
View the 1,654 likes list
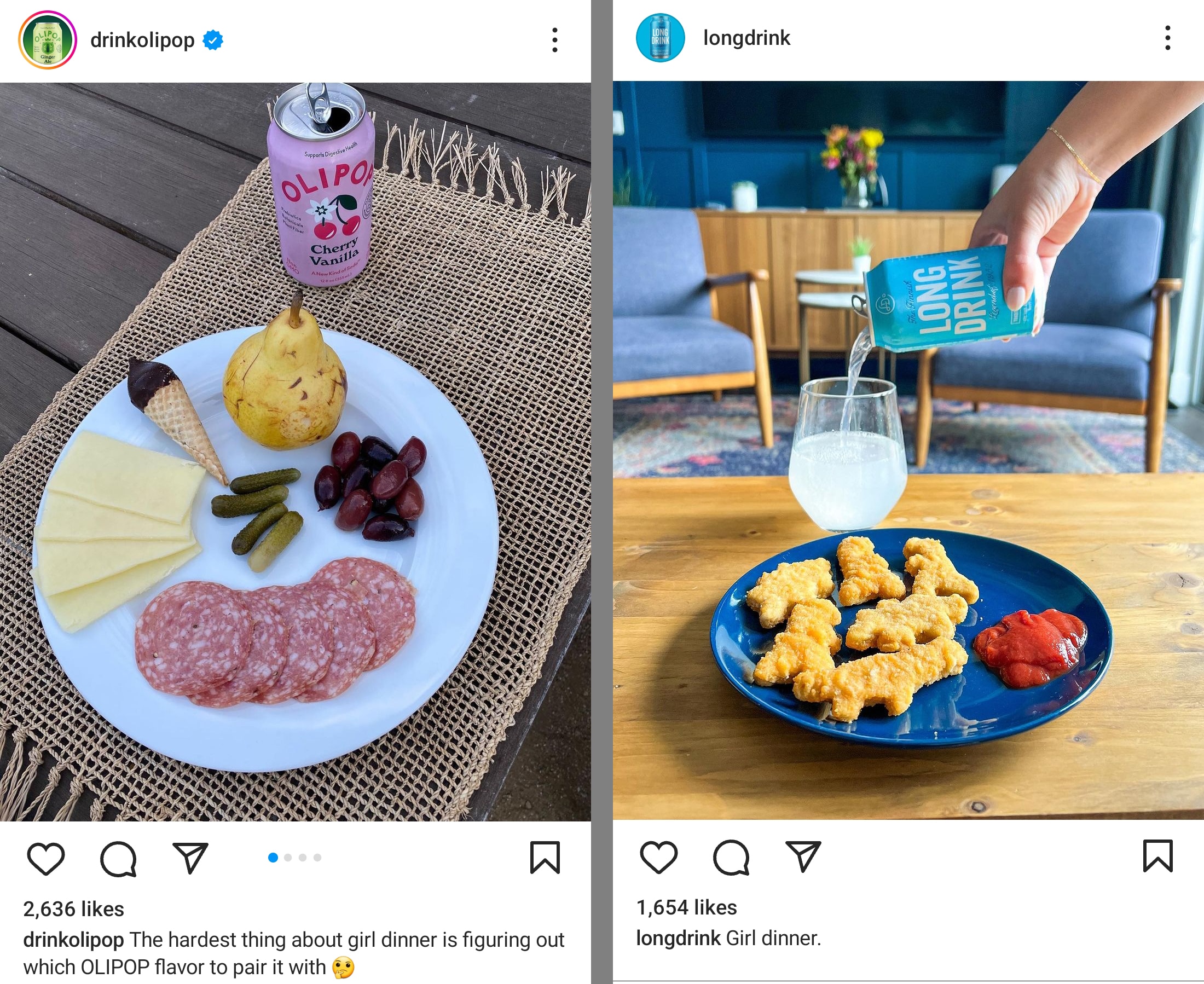pos(686,907)
